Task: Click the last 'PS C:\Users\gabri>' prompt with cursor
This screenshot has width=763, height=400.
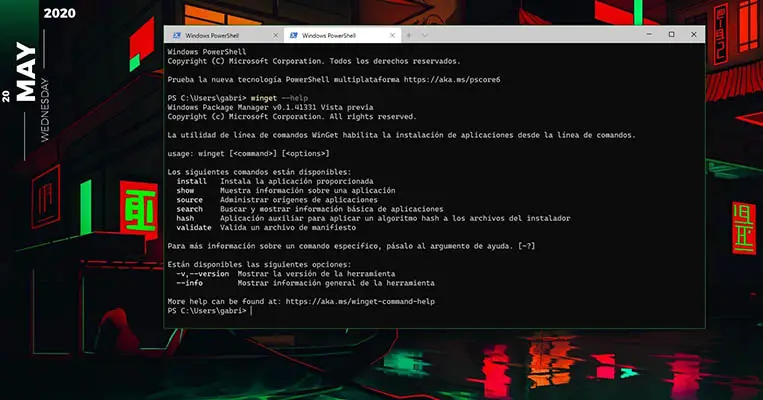Action: click(210, 310)
